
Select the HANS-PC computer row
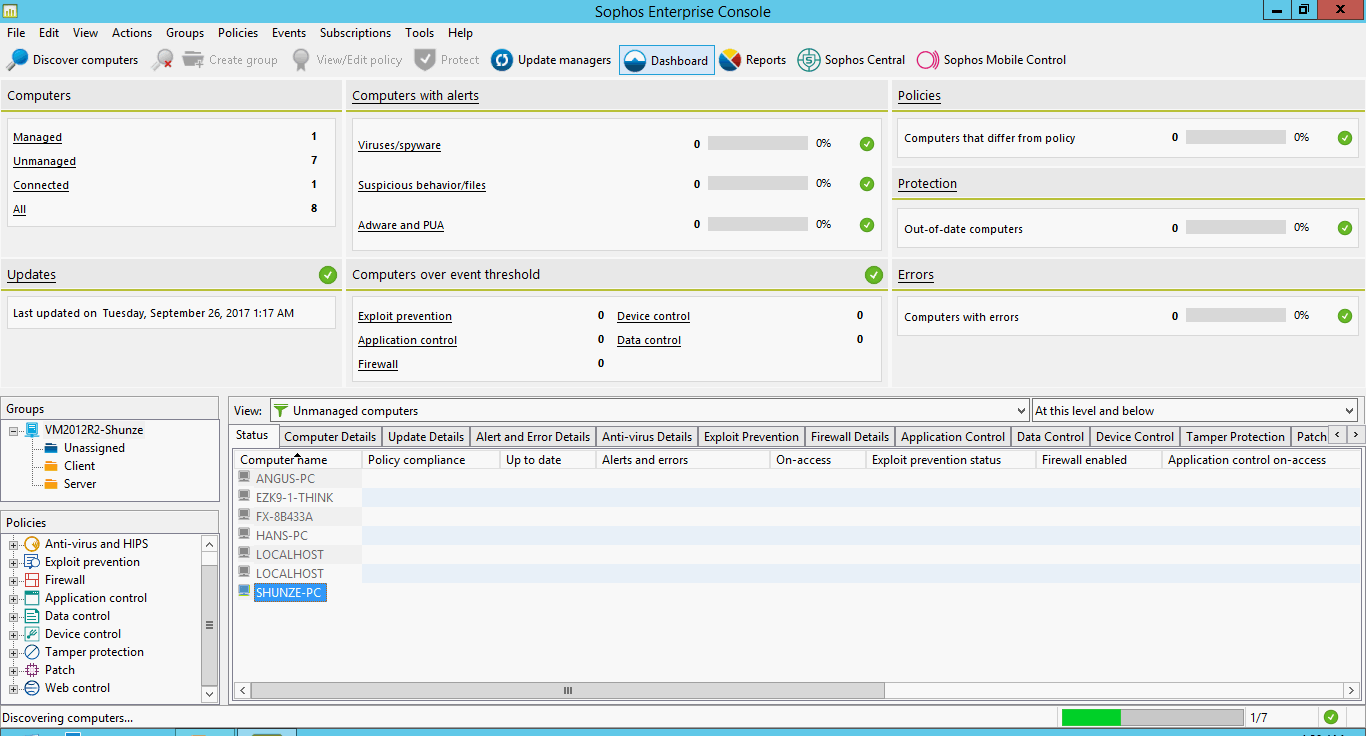(282, 536)
